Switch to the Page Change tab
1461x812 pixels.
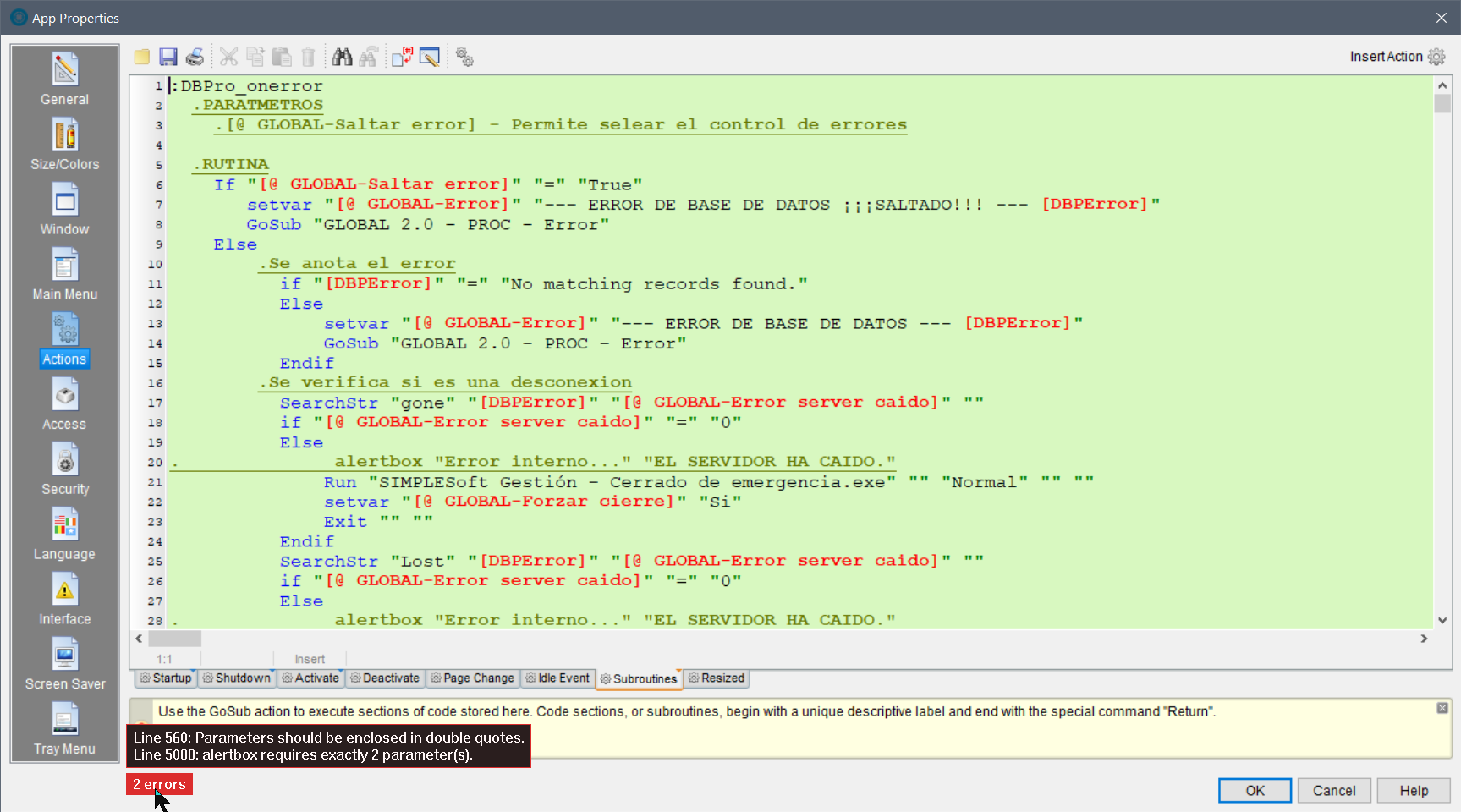pos(472,678)
